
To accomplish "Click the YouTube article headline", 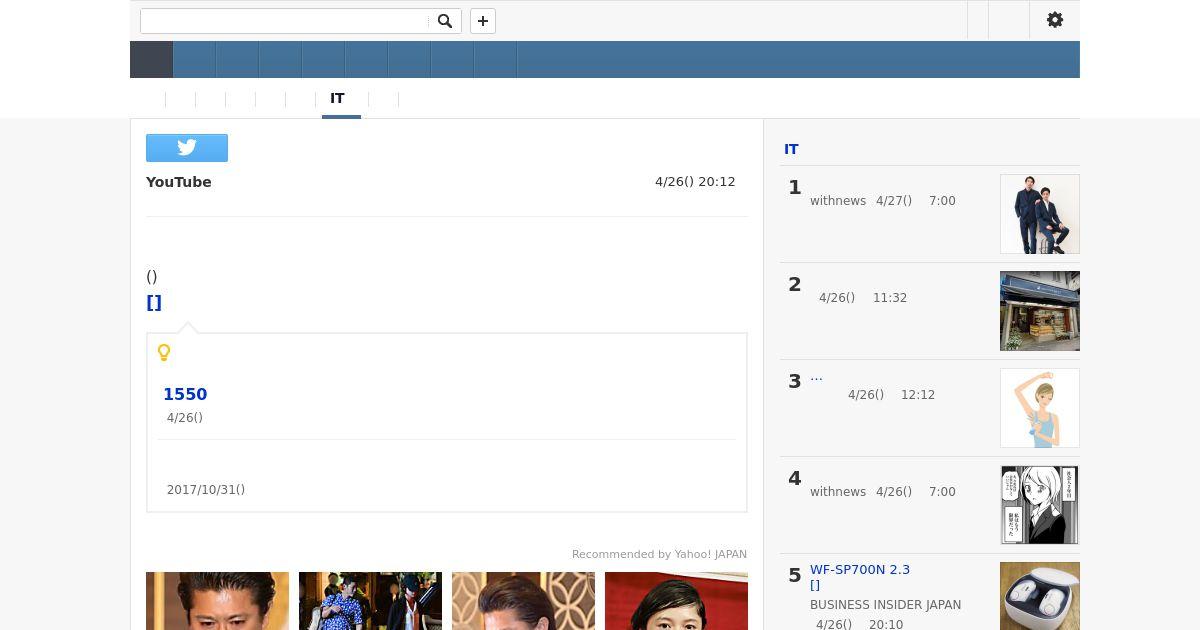I will pos(179,182).
